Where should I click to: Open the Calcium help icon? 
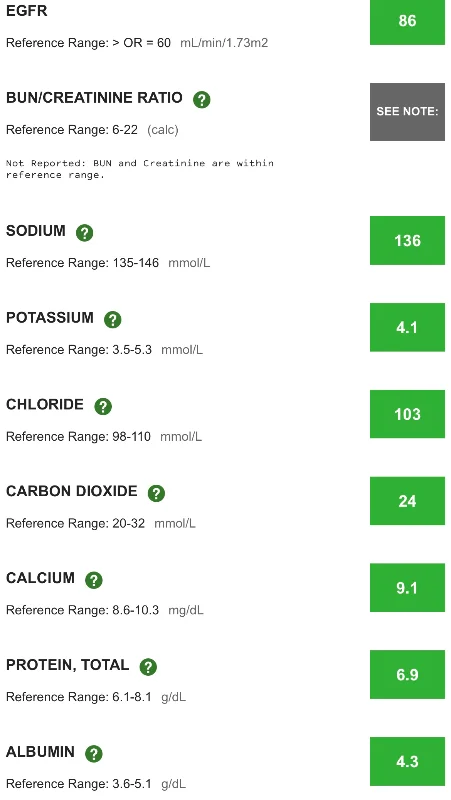94,580
